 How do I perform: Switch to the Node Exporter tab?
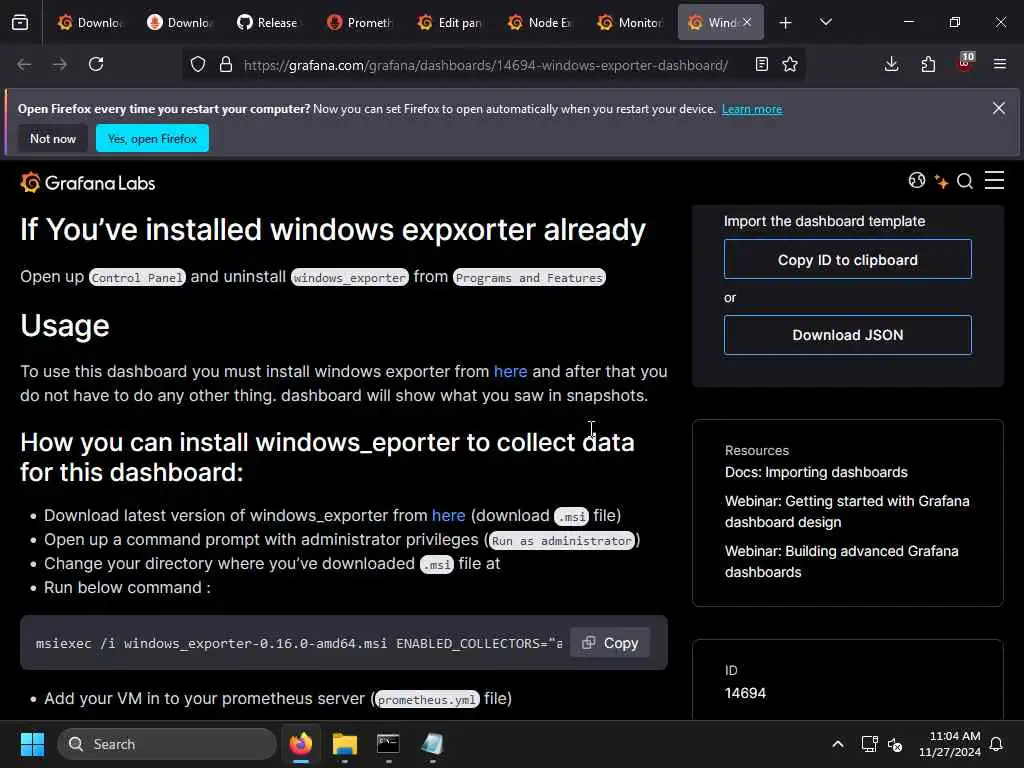coord(540,22)
